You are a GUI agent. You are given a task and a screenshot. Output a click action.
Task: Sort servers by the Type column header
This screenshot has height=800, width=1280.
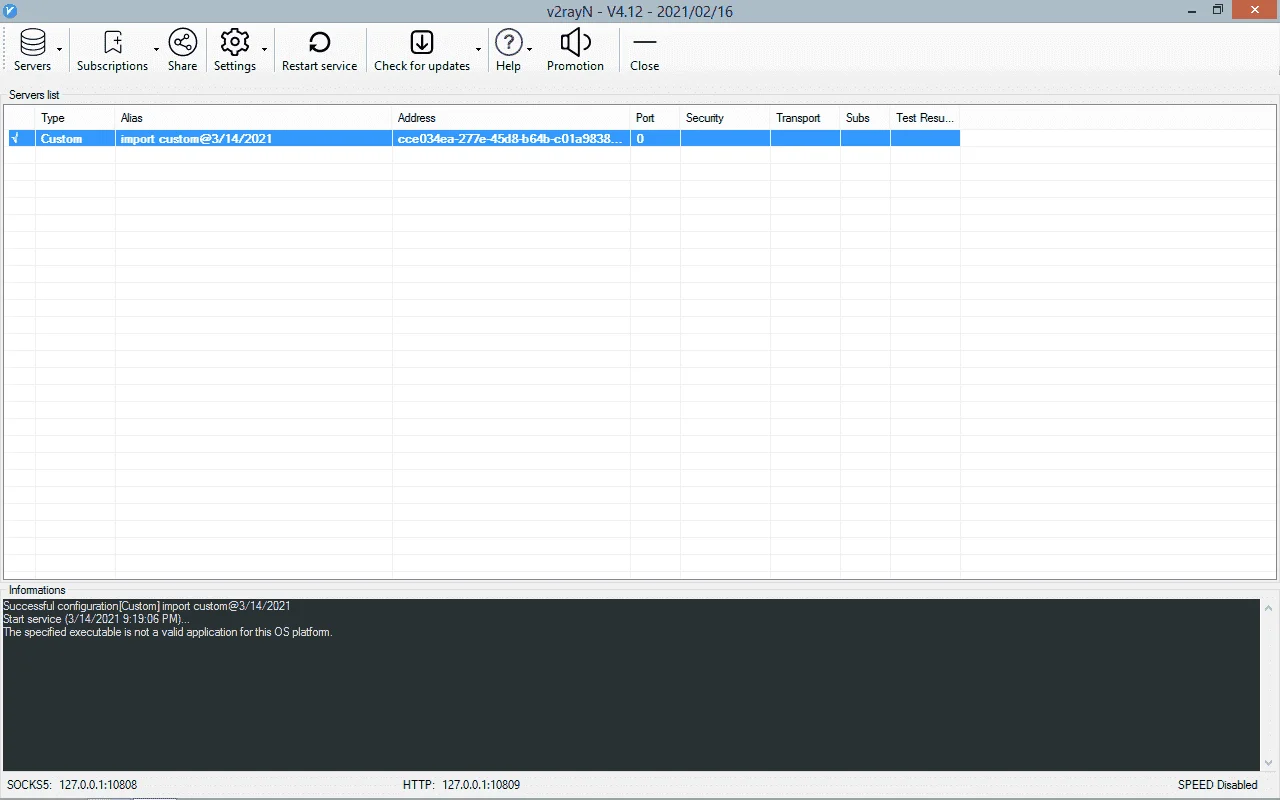tap(75, 118)
